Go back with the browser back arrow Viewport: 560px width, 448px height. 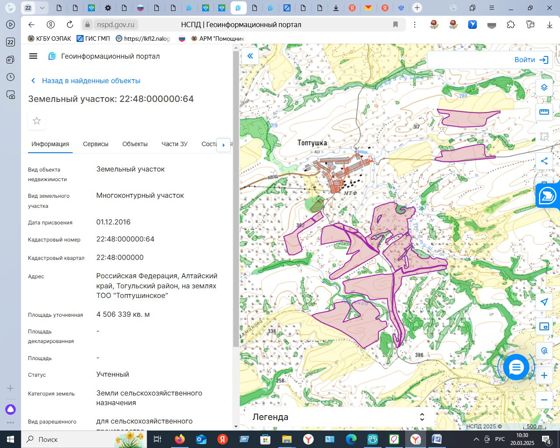(x=31, y=24)
